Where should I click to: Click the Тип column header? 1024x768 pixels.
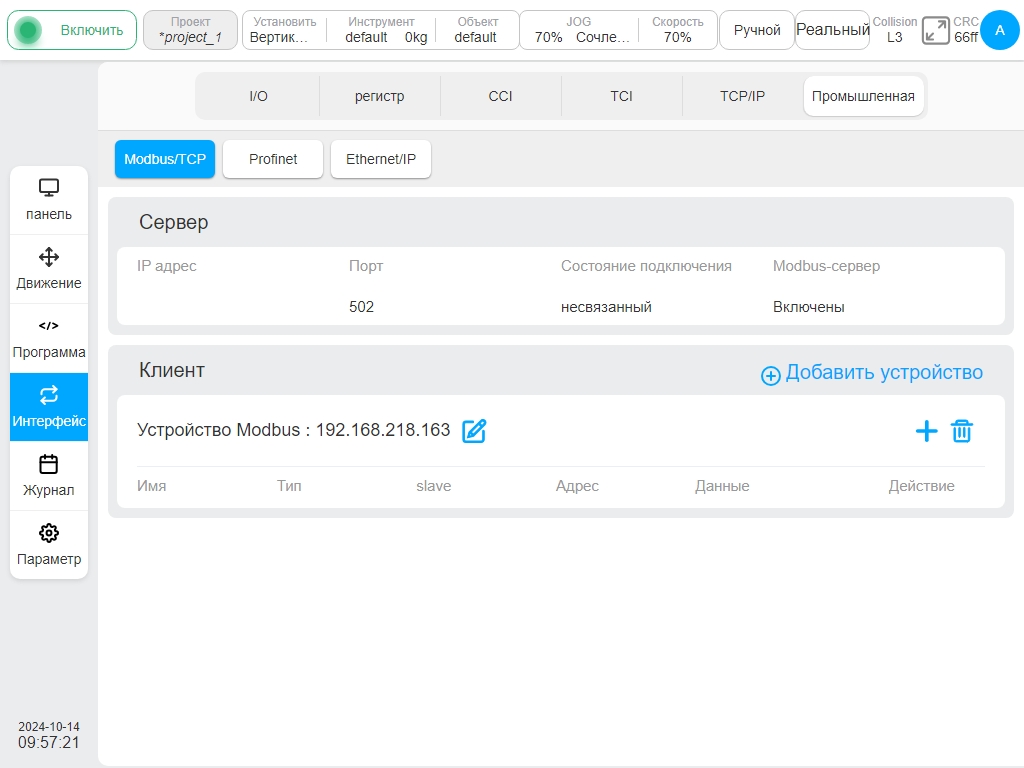289,486
